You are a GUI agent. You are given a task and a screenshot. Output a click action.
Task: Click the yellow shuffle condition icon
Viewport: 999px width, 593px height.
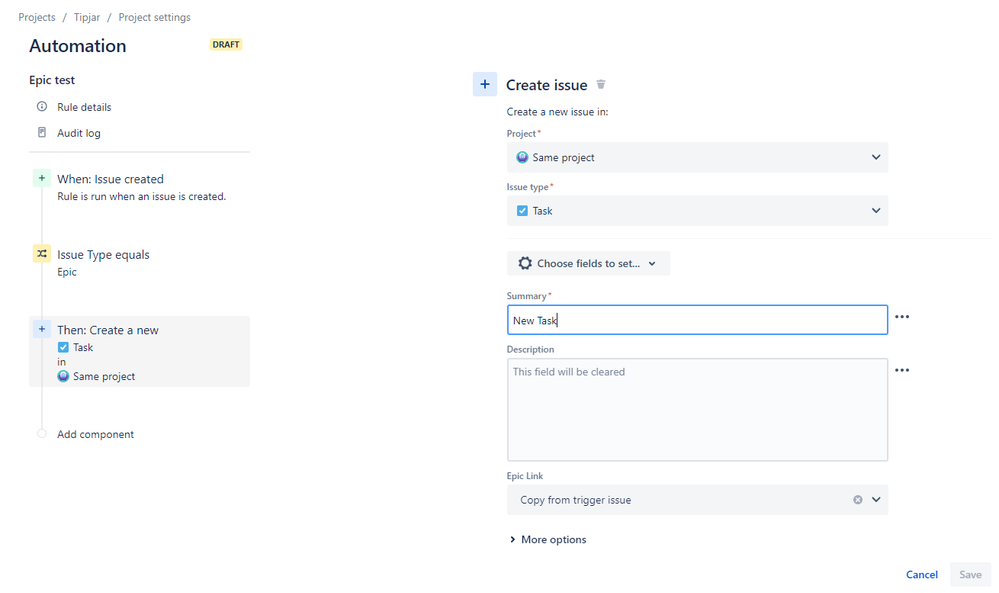click(41, 254)
